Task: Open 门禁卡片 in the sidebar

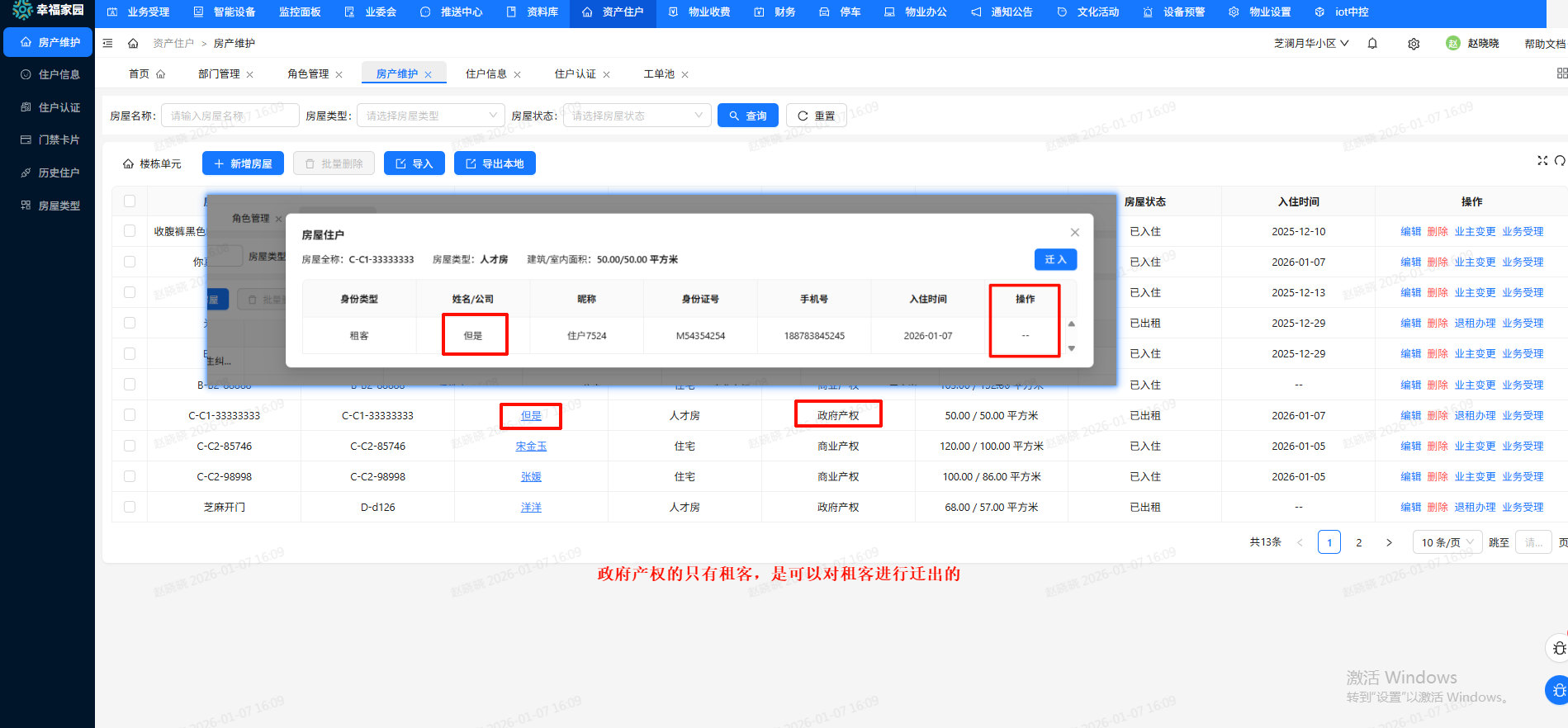Action: click(50, 140)
